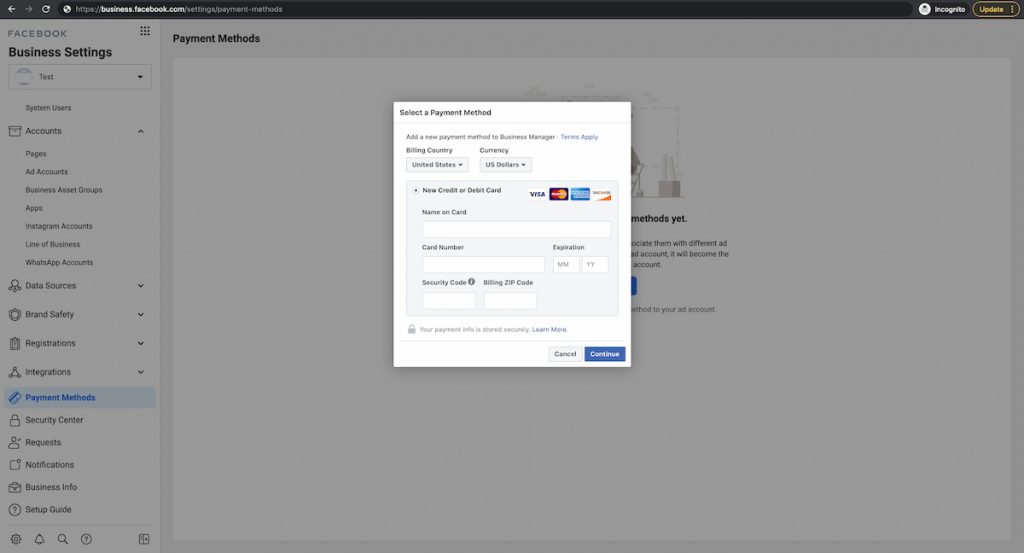Screen dimensions: 1024x553
Task: Focus the Card Number field
Action: coord(483,264)
